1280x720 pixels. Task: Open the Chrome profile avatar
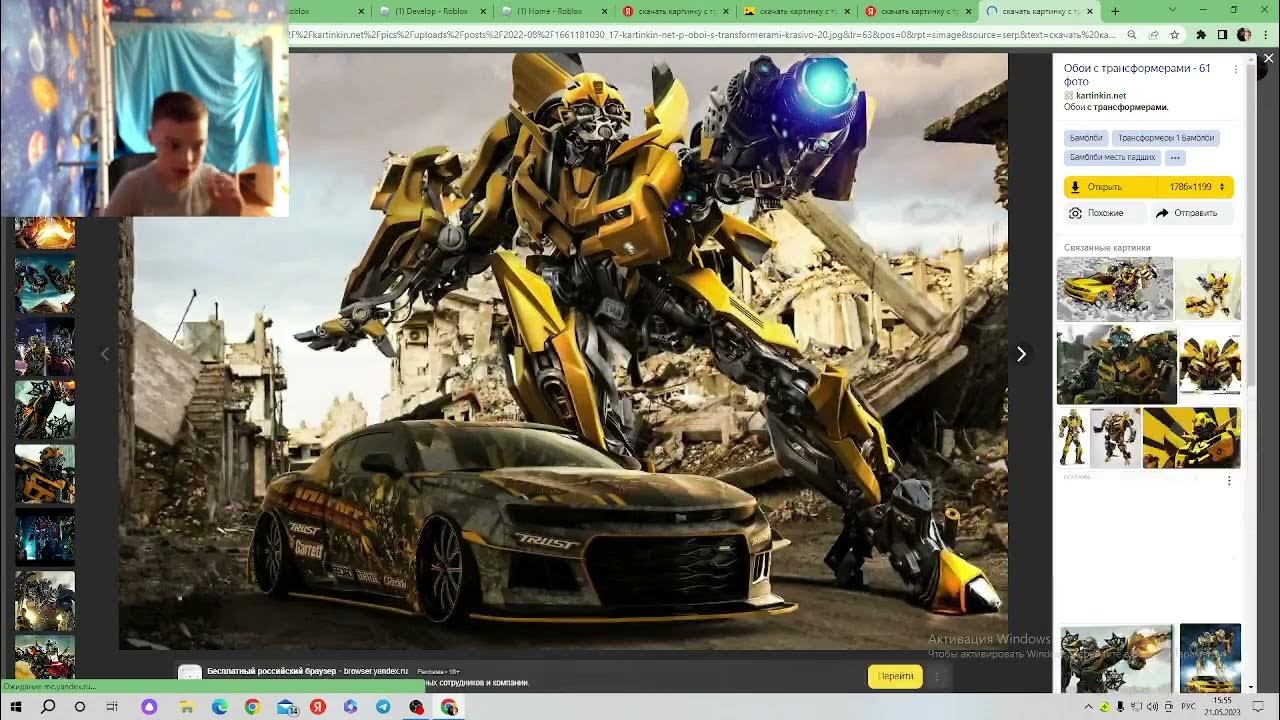[1244, 34]
